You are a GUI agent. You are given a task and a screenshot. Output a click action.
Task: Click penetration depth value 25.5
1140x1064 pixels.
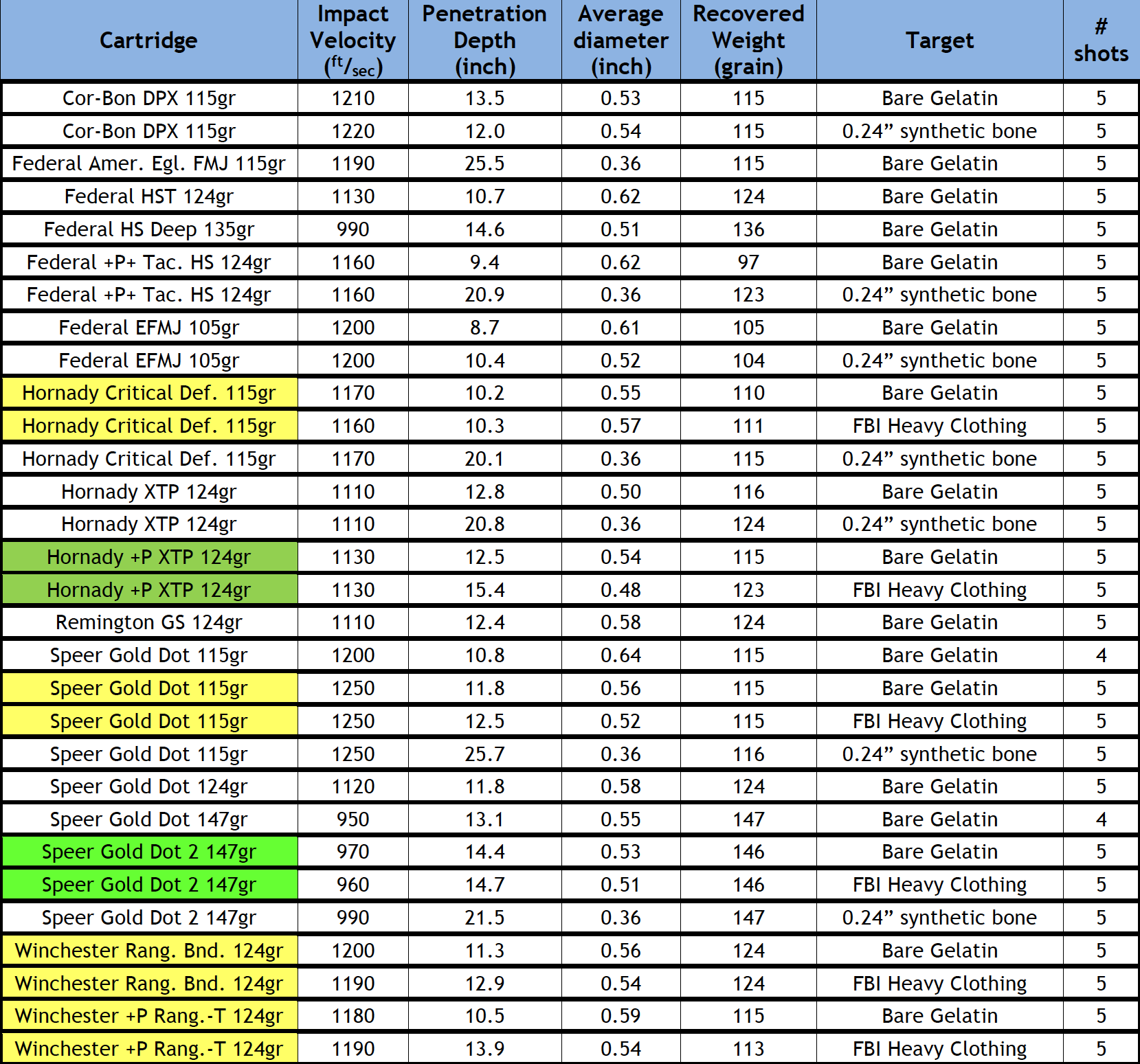(x=484, y=163)
